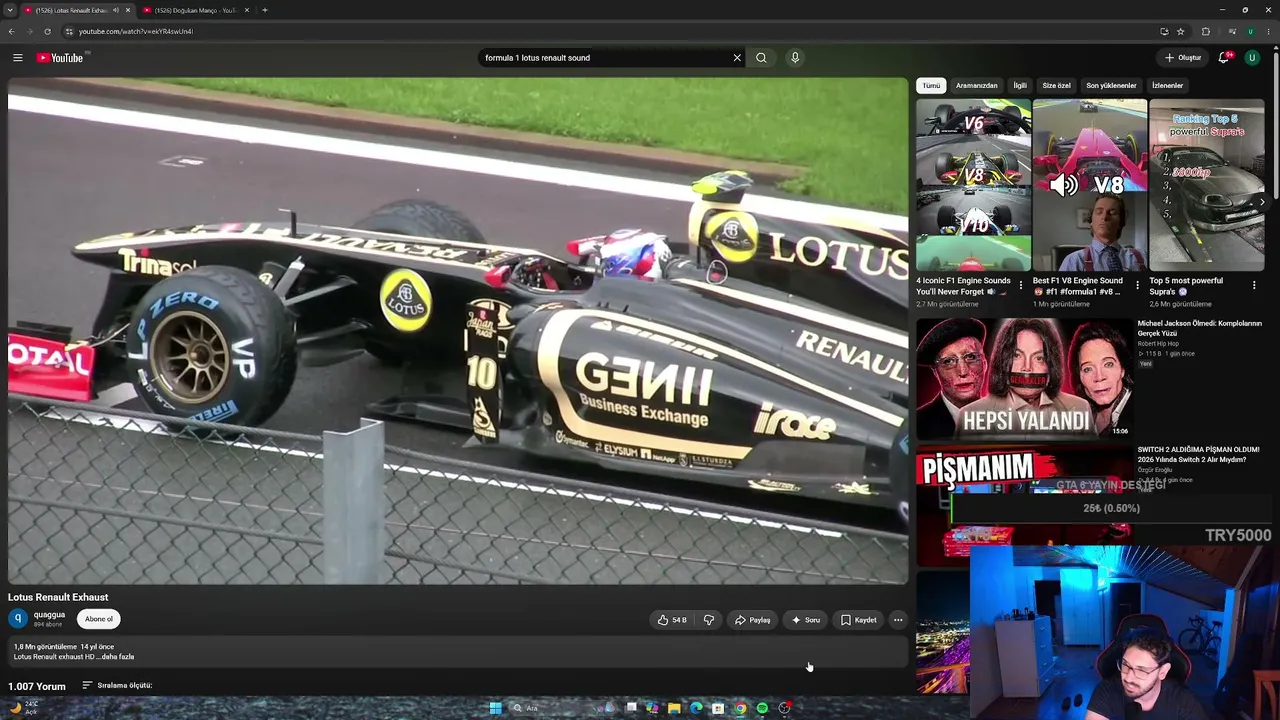Open more actions menu under video

click(x=898, y=620)
